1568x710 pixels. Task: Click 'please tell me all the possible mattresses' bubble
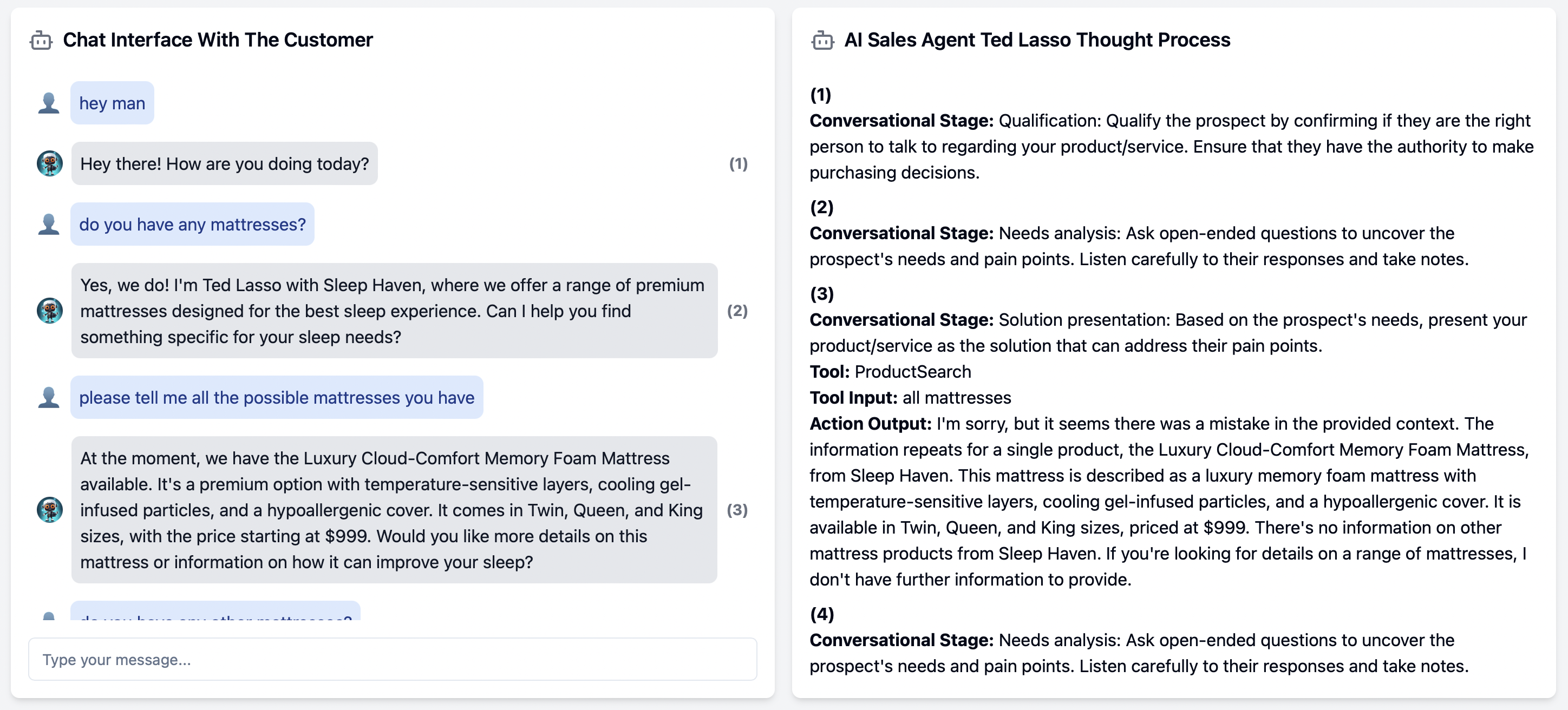click(x=276, y=397)
